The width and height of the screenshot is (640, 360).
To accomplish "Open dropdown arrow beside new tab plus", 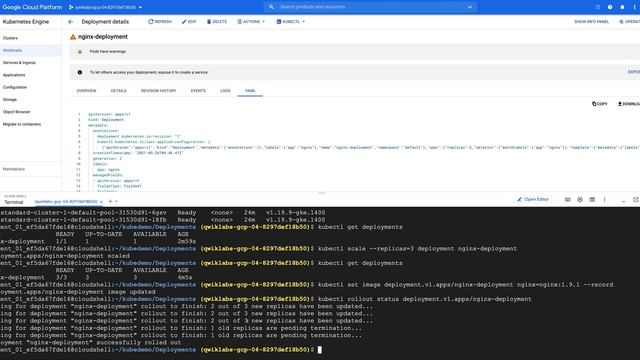I will (116, 202).
